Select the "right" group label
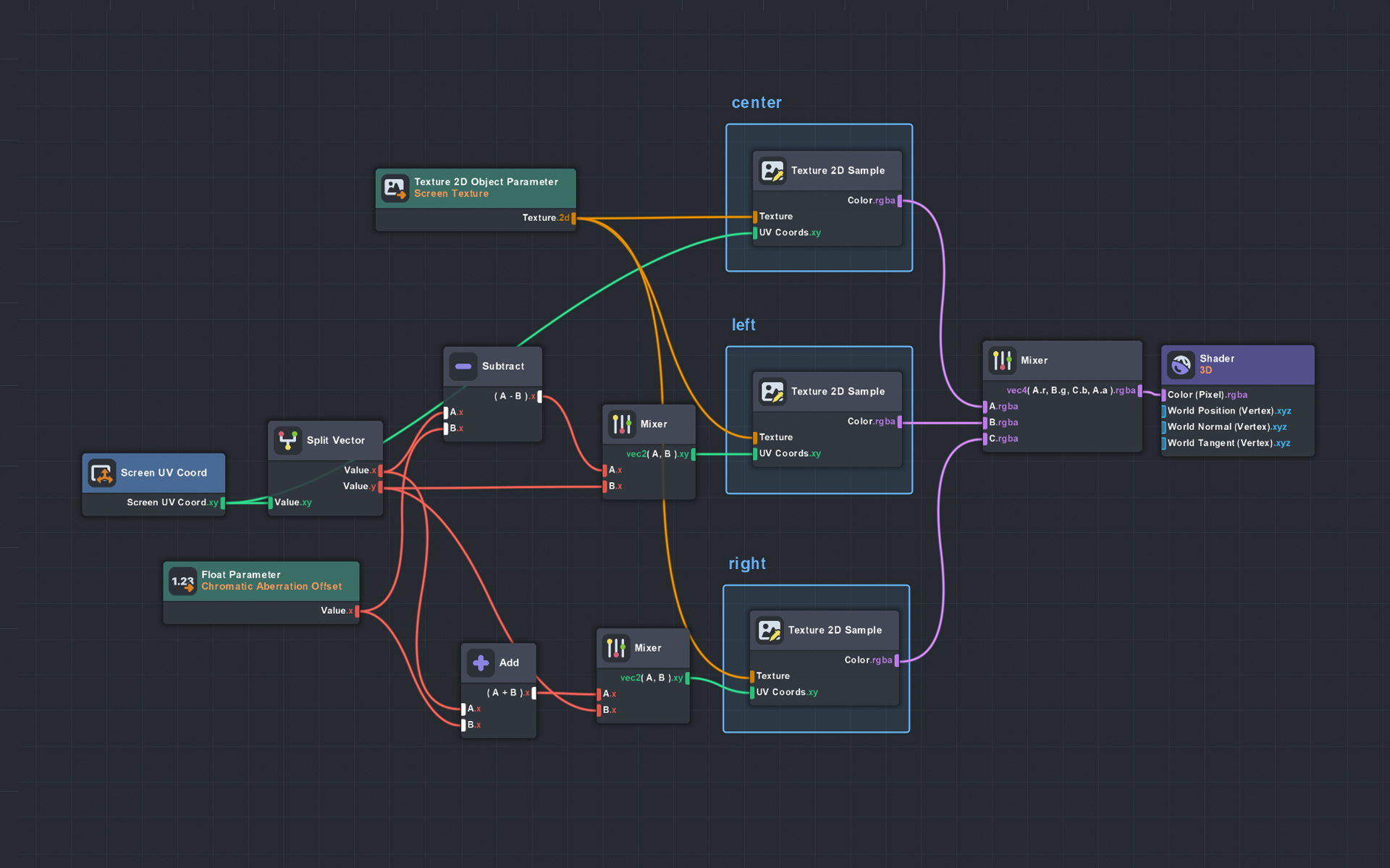Image resolution: width=1390 pixels, height=868 pixels. 747,564
